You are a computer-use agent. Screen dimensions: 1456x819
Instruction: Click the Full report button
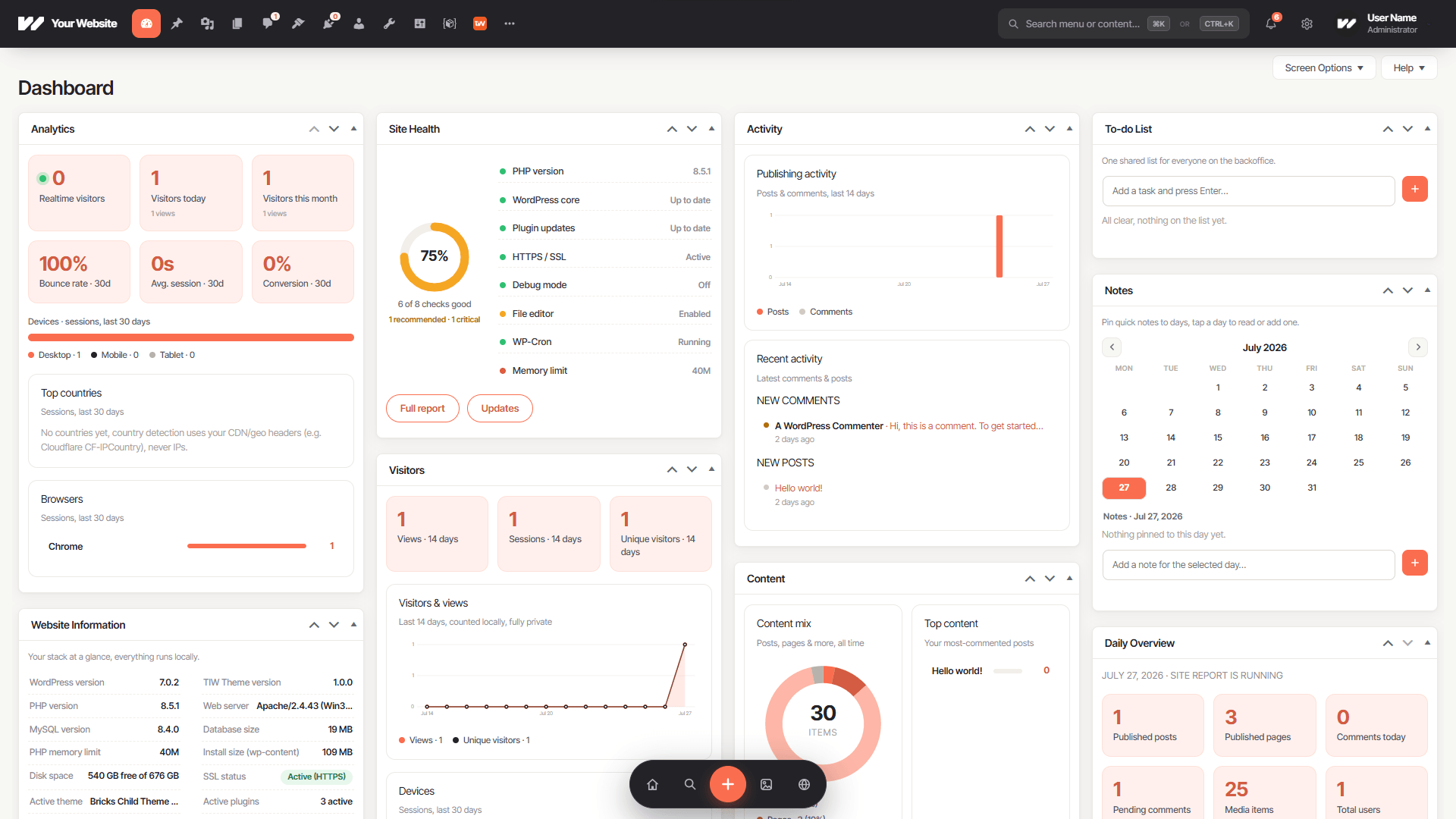(x=422, y=408)
